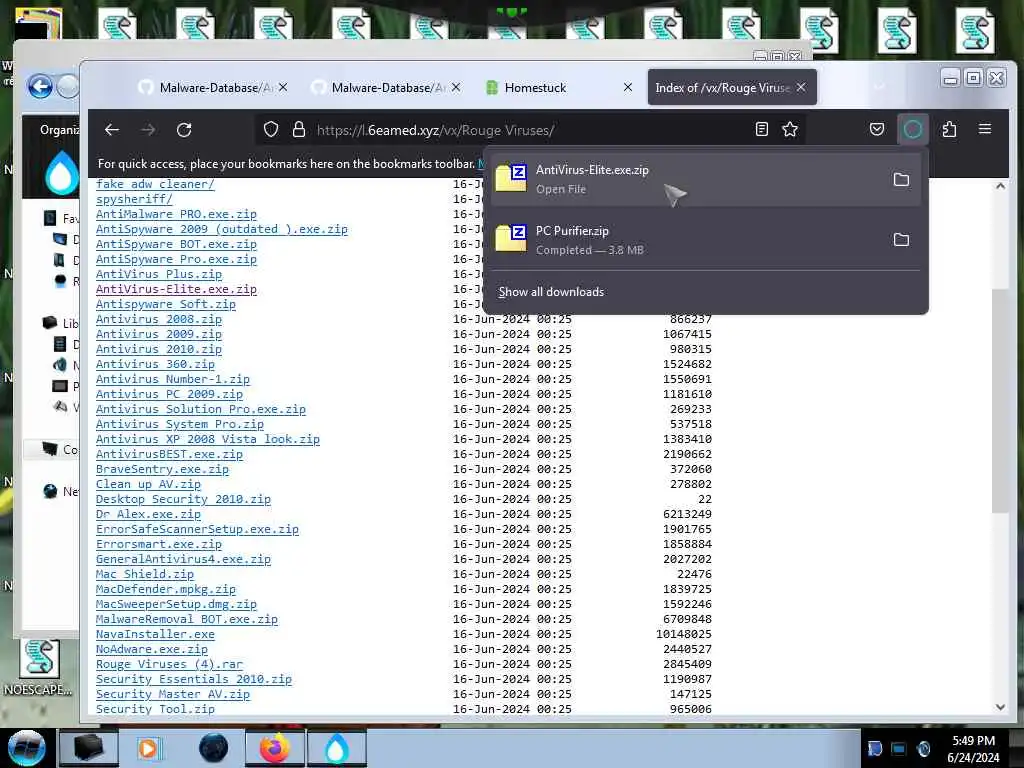
Task: Download Desktop Security 2010.zip
Action: point(183,500)
